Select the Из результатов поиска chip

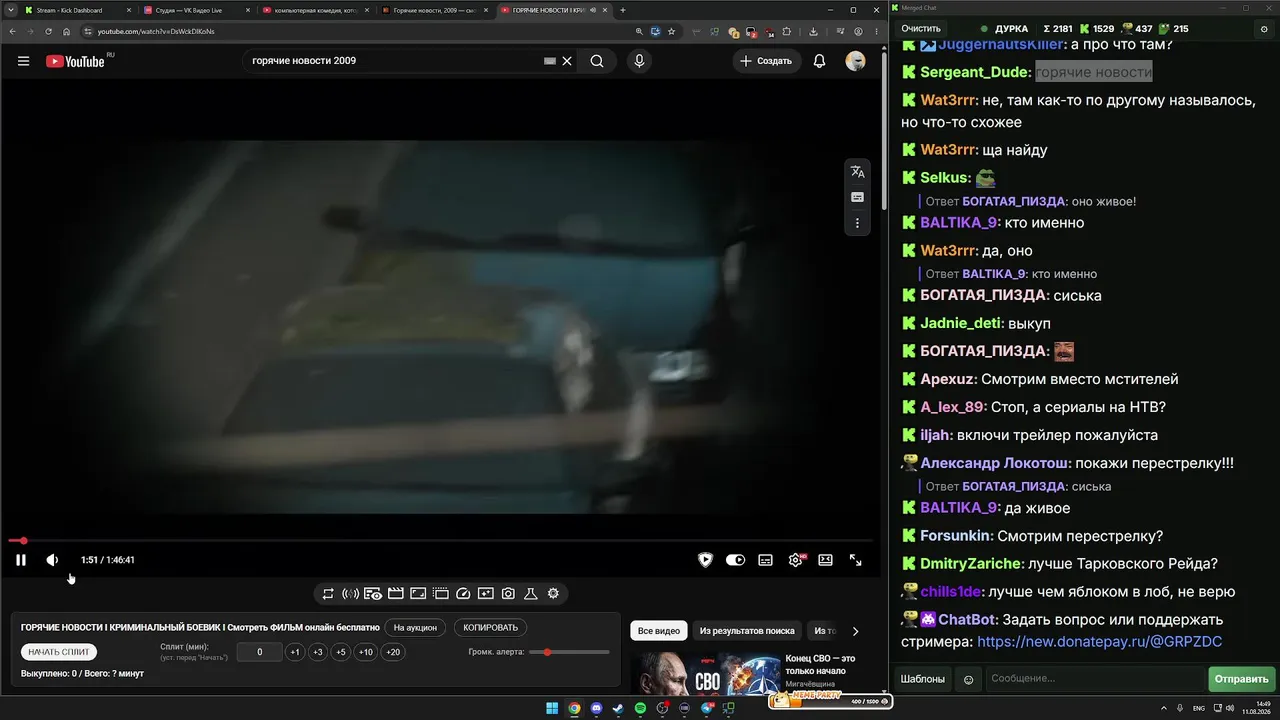747,631
